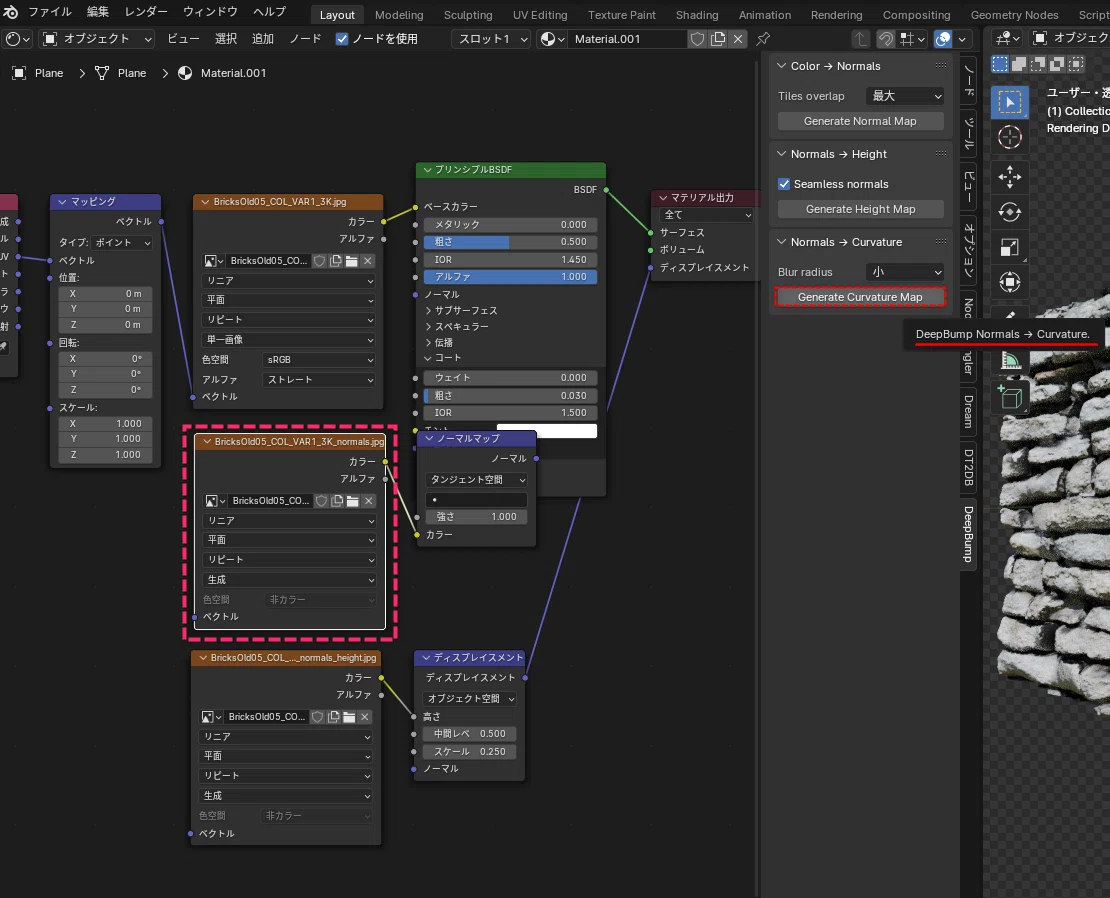Click the duplicate image icon in normals_height.jpg node
The height and width of the screenshot is (898, 1110).
coord(333,717)
